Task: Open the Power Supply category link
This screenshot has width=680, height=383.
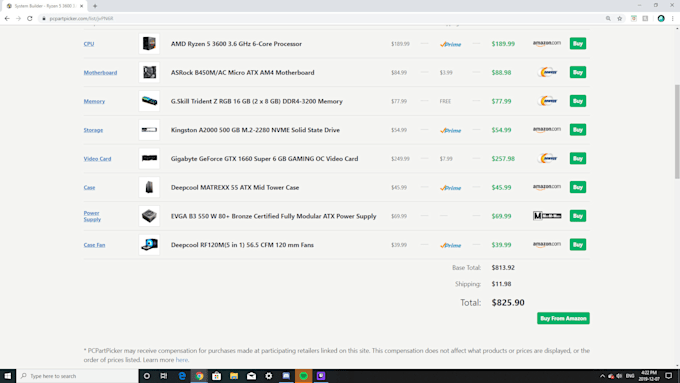Action: (x=92, y=216)
